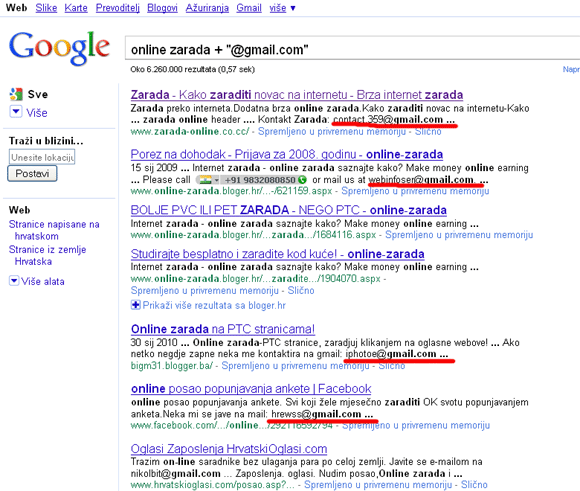Open Online zarada na PTC stranicama result
The height and width of the screenshot is (491, 580).
[223, 329]
